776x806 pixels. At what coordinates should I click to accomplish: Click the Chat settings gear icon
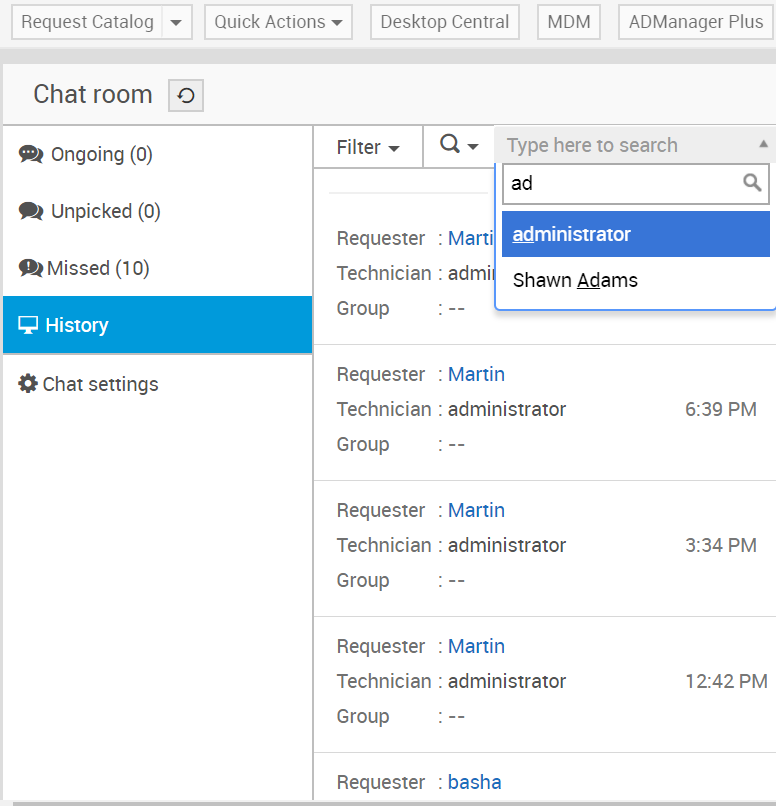pyautogui.click(x=28, y=384)
